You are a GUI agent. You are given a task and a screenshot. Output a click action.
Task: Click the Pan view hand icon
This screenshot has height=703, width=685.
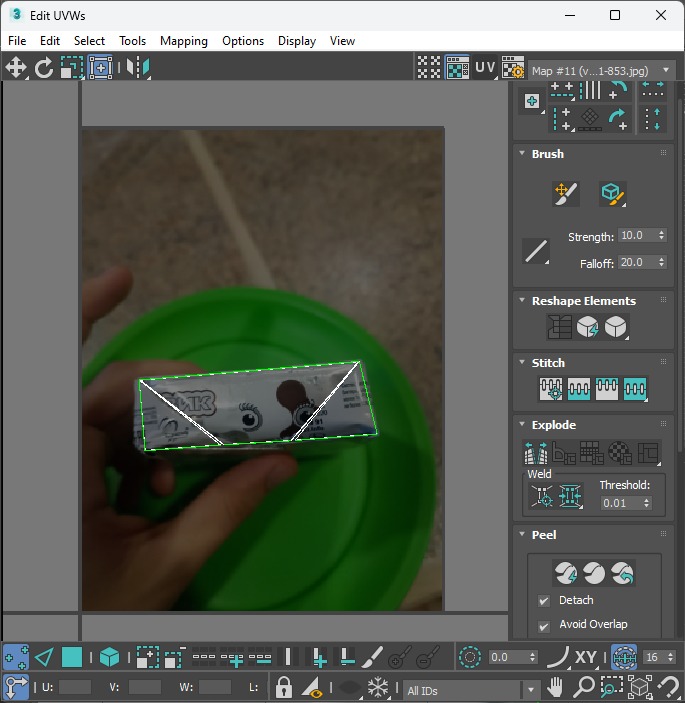[555, 687]
